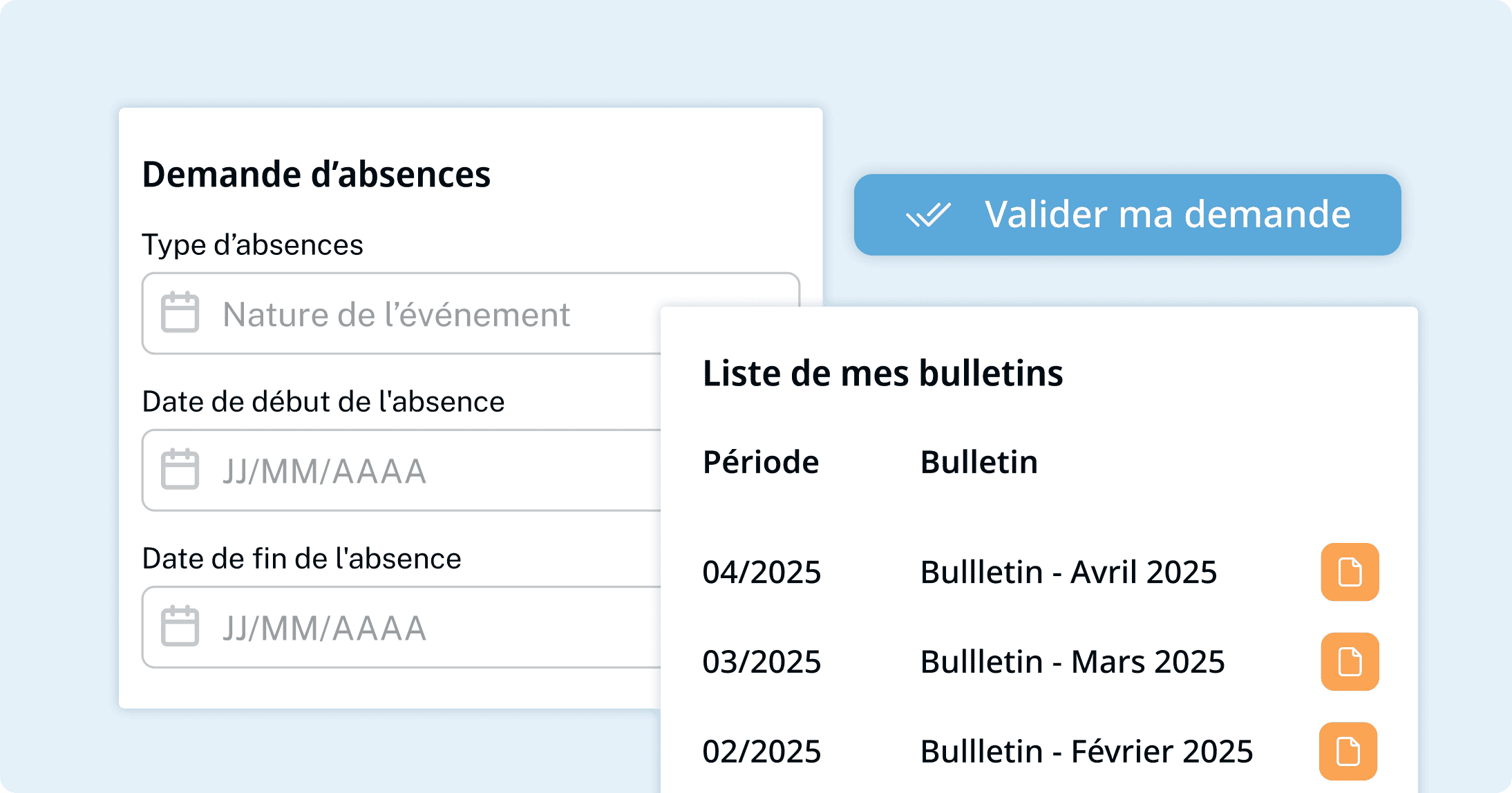Screen dimensions: 1512x793
Task: Click the Bulletin column header
Action: (x=979, y=462)
